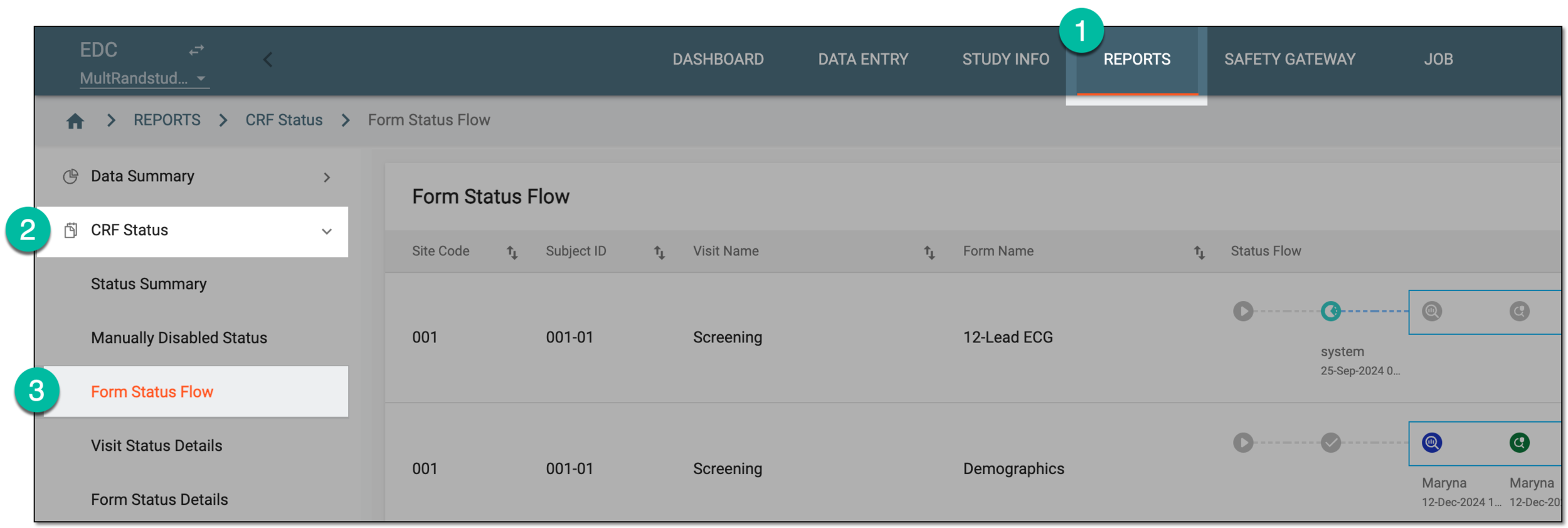Click subject 001-01 in the 12-Lead ECG row
The image size is (1568, 528).
(x=569, y=337)
